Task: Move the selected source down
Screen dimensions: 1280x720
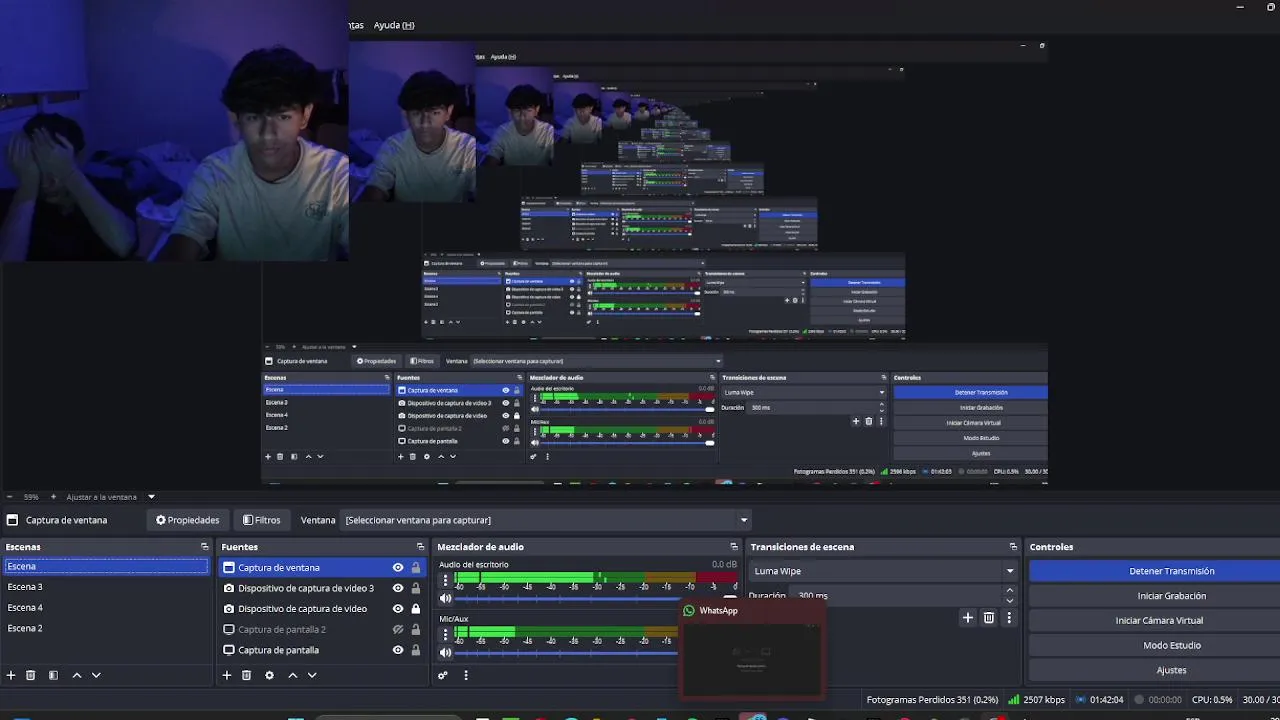Action: coord(312,675)
